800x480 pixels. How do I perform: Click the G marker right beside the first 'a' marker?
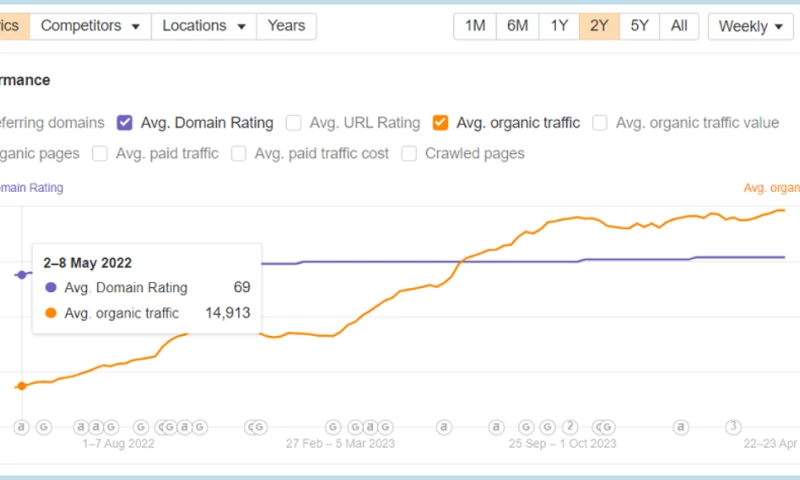pyautogui.click(x=44, y=426)
